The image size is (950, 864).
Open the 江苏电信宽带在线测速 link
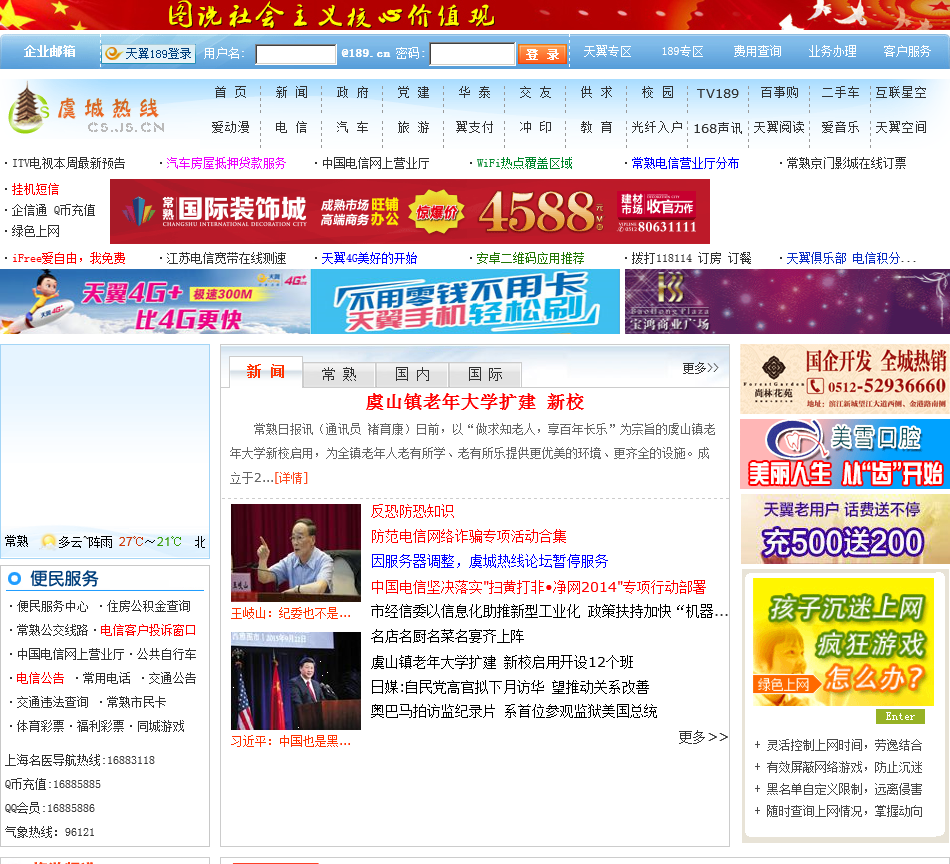pos(226,259)
